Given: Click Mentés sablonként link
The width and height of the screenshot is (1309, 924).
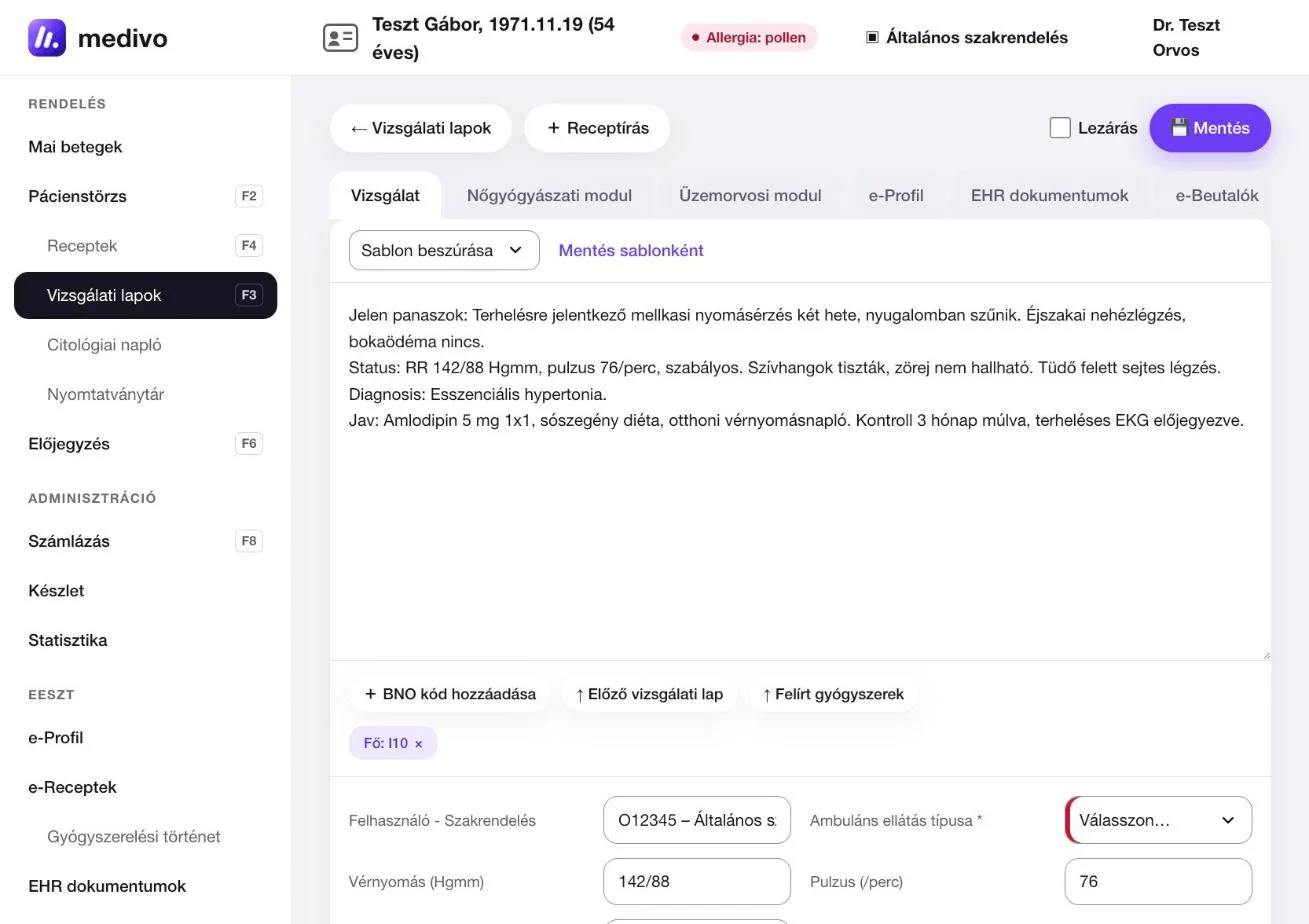Looking at the screenshot, I should [631, 250].
